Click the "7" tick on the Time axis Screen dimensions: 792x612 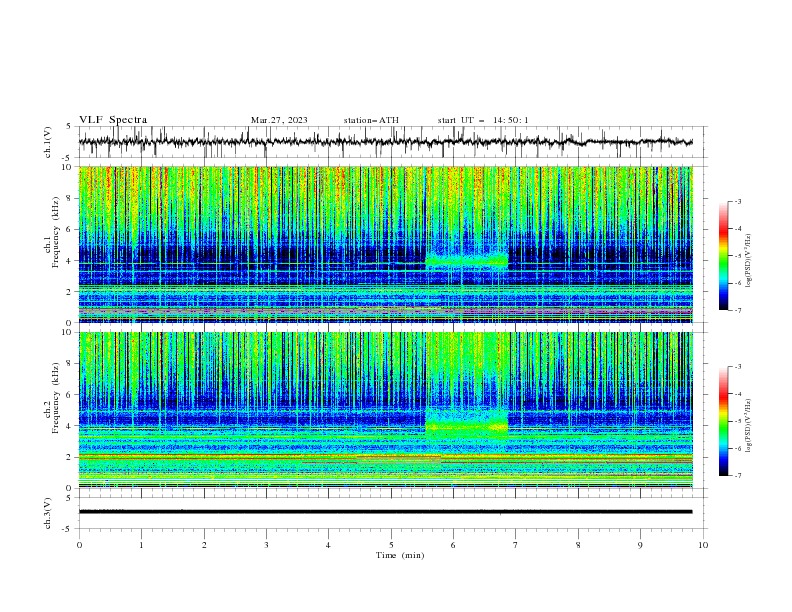pyautogui.click(x=516, y=545)
